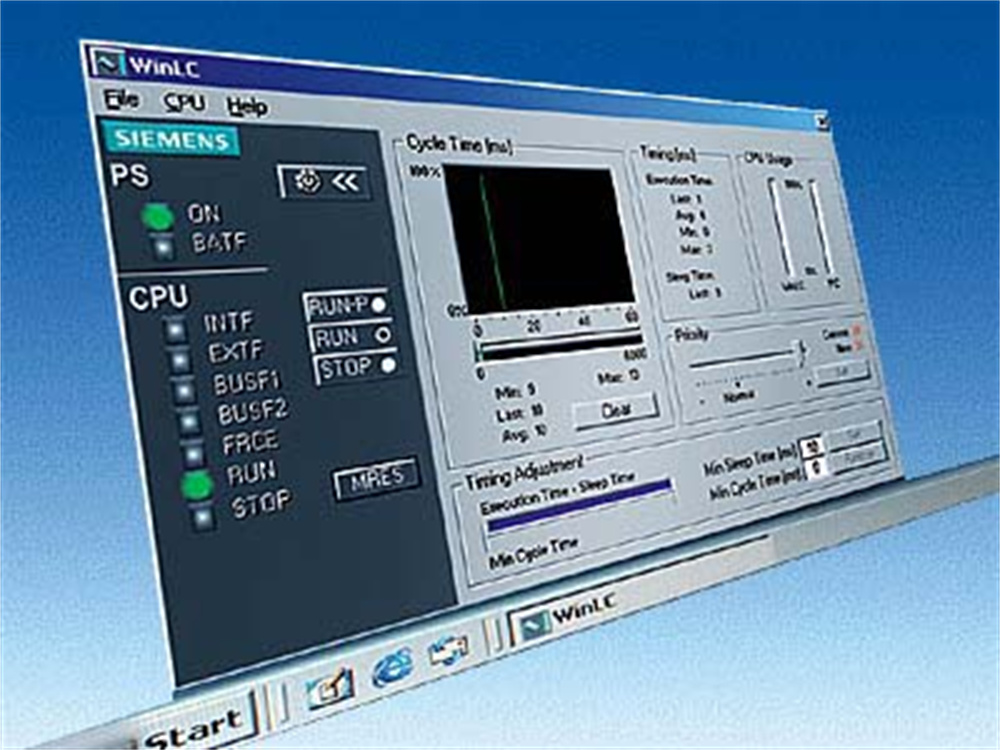1000x750 pixels.
Task: Click the WinLC icon in the title bar
Action: pos(105,63)
